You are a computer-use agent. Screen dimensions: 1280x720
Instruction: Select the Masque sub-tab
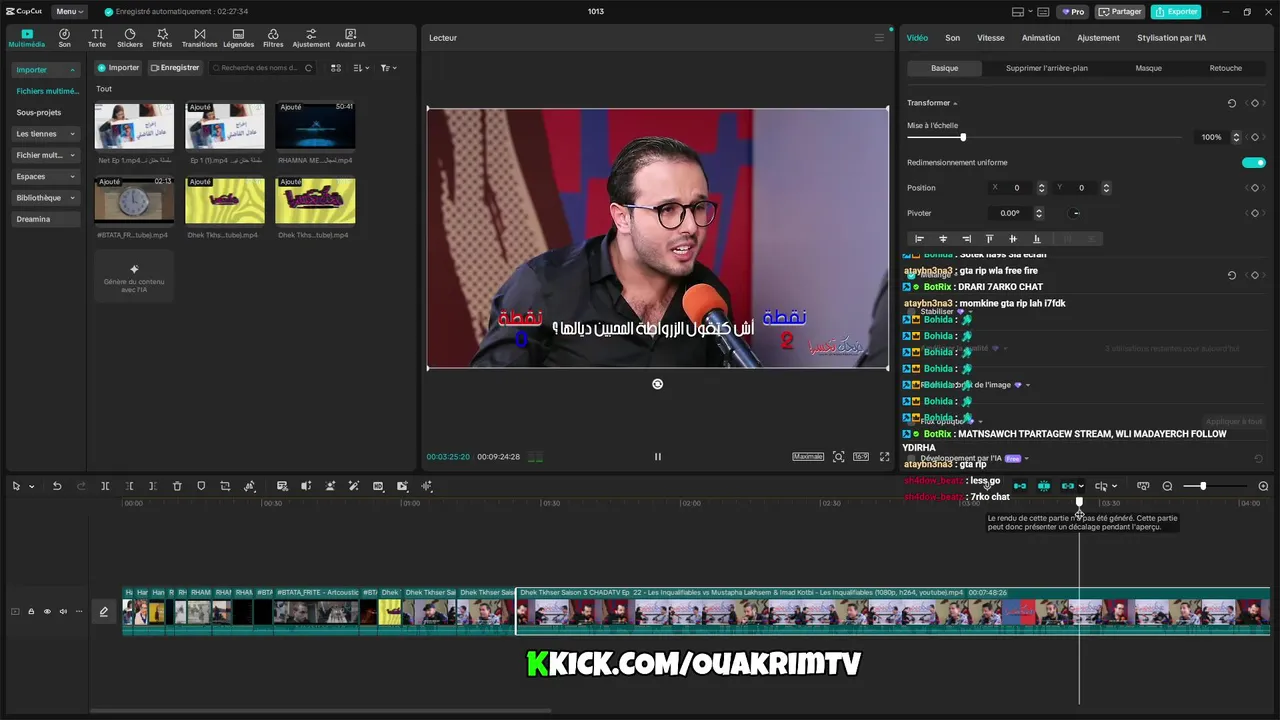point(1148,68)
